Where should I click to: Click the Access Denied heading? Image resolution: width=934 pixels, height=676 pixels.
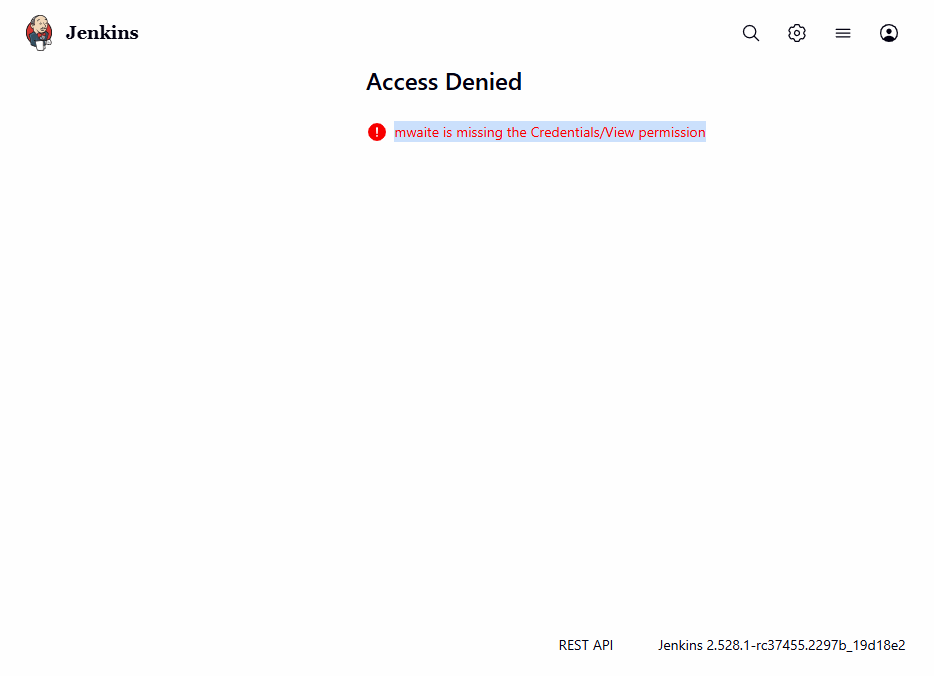(x=444, y=82)
